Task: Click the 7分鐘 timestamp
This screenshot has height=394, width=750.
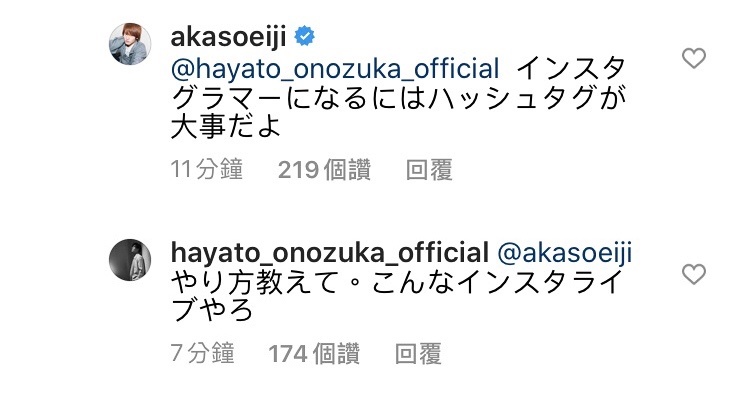Action: click(202, 353)
